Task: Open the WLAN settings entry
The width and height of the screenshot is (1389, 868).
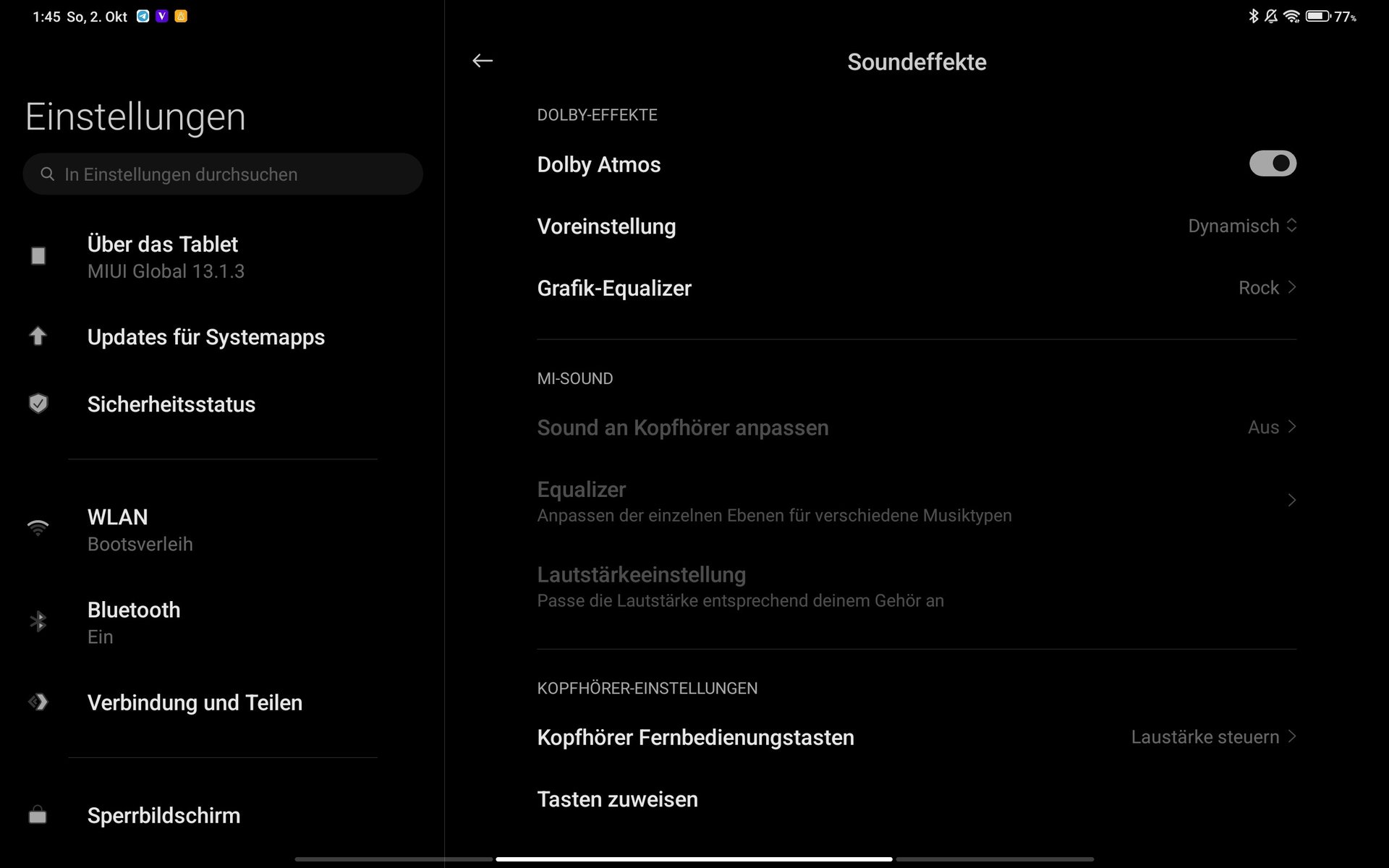Action: tap(118, 529)
